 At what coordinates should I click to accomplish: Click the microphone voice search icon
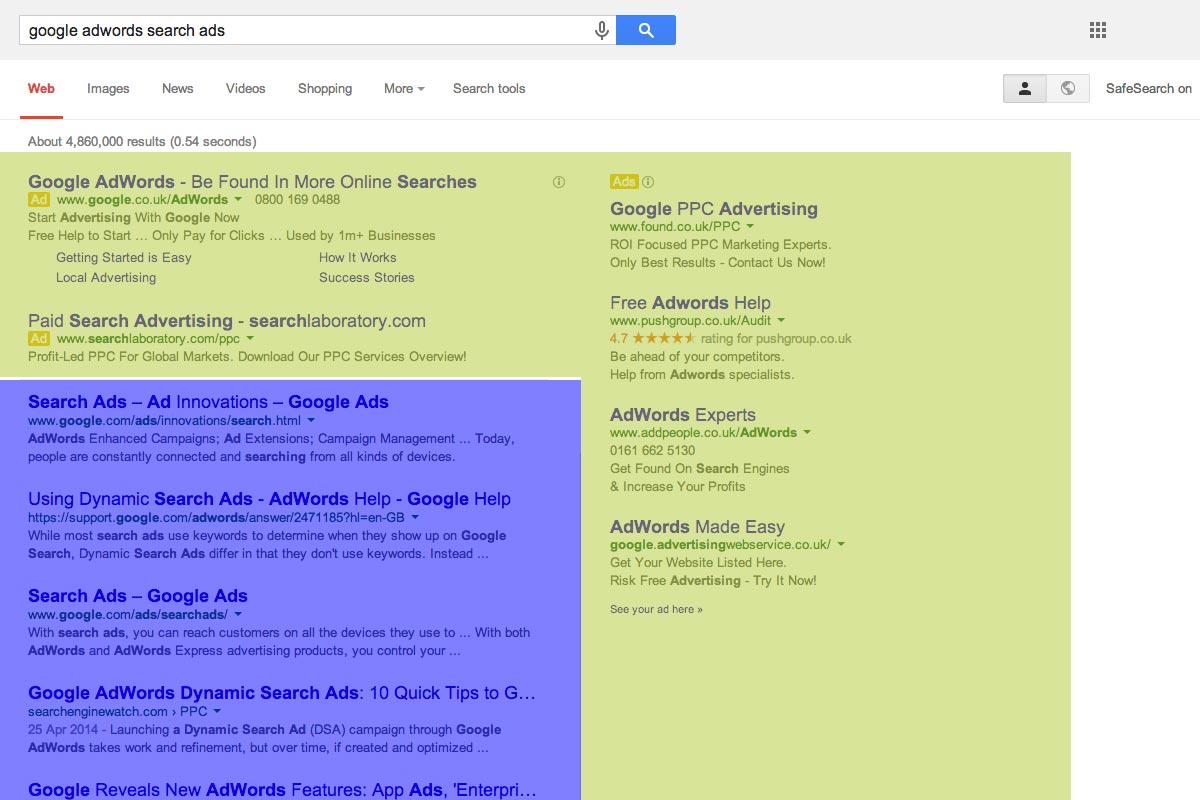(602, 30)
